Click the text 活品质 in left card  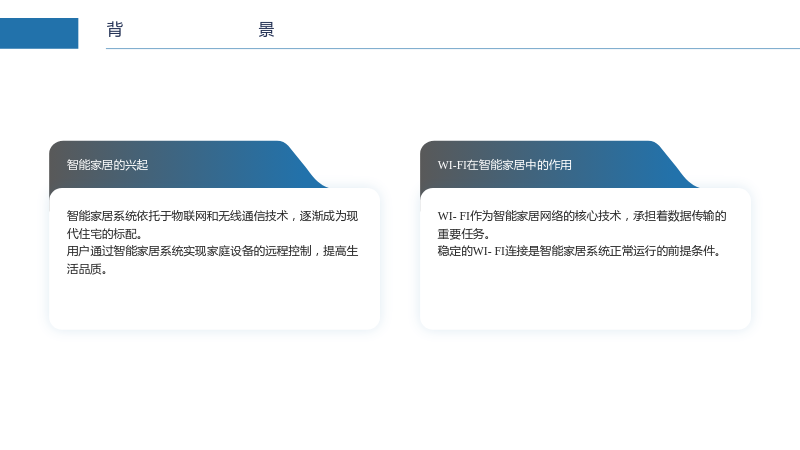pos(87,269)
